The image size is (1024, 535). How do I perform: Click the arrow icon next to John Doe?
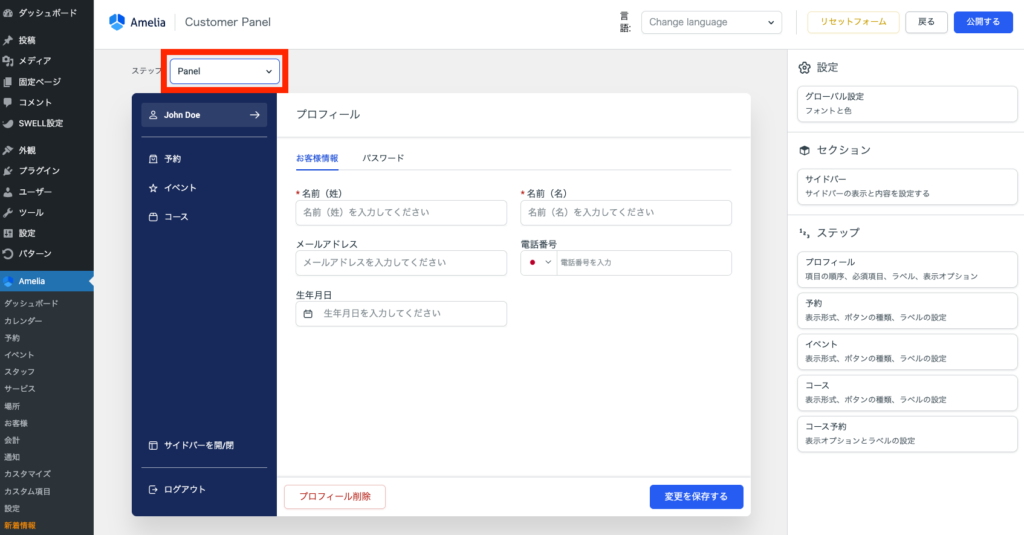[x=254, y=115]
